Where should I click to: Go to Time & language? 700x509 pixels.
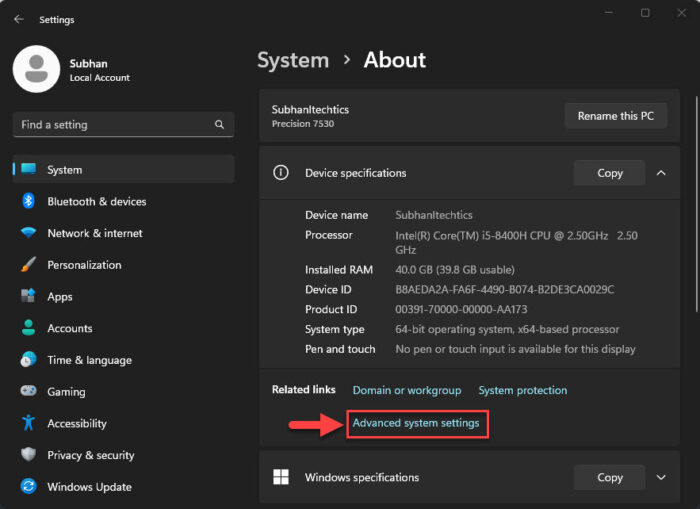[x=124, y=359]
